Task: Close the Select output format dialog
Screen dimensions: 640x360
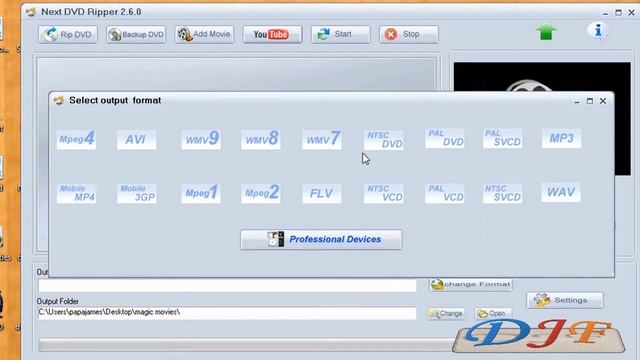Action: click(603, 101)
